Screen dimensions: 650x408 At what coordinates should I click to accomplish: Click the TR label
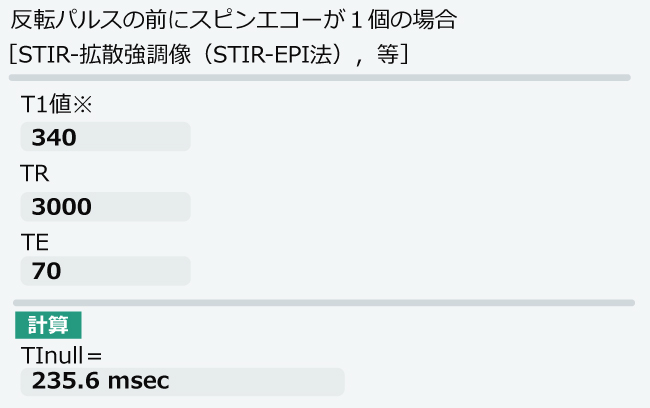[x=35, y=173]
